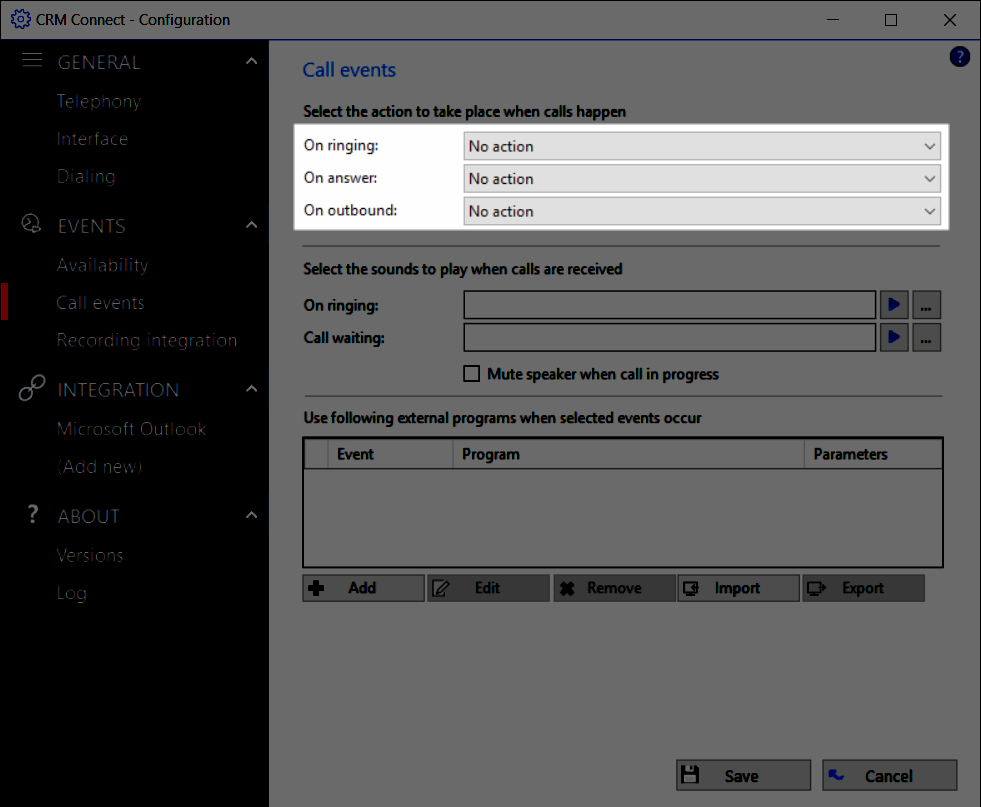Select Microsoft Outlook integration
The width and height of the screenshot is (981, 807).
click(x=131, y=428)
